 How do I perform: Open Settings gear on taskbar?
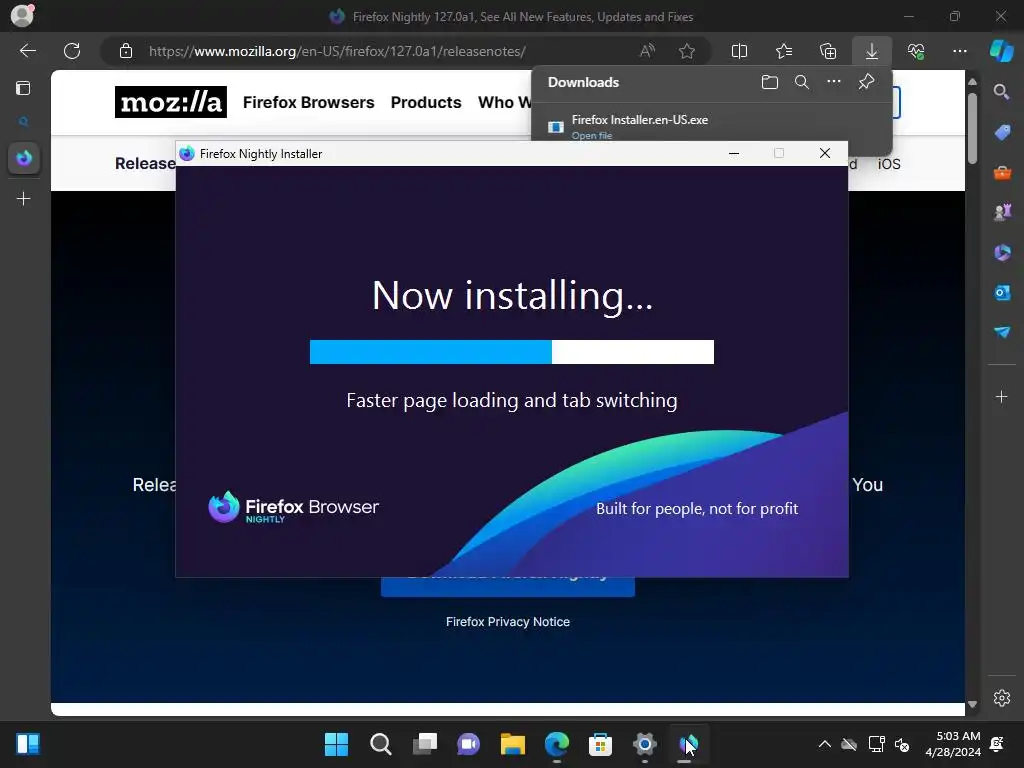[x=645, y=744]
